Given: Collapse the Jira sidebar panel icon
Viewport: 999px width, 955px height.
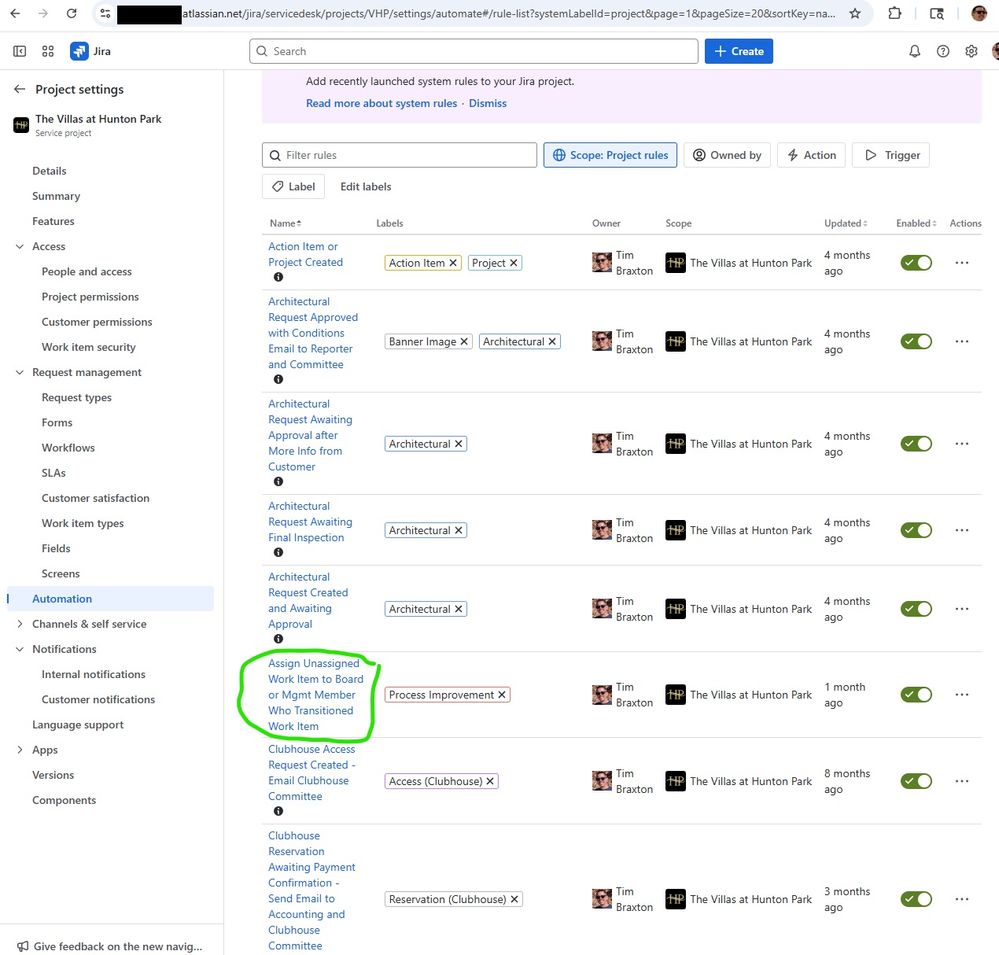Looking at the screenshot, I should point(20,51).
